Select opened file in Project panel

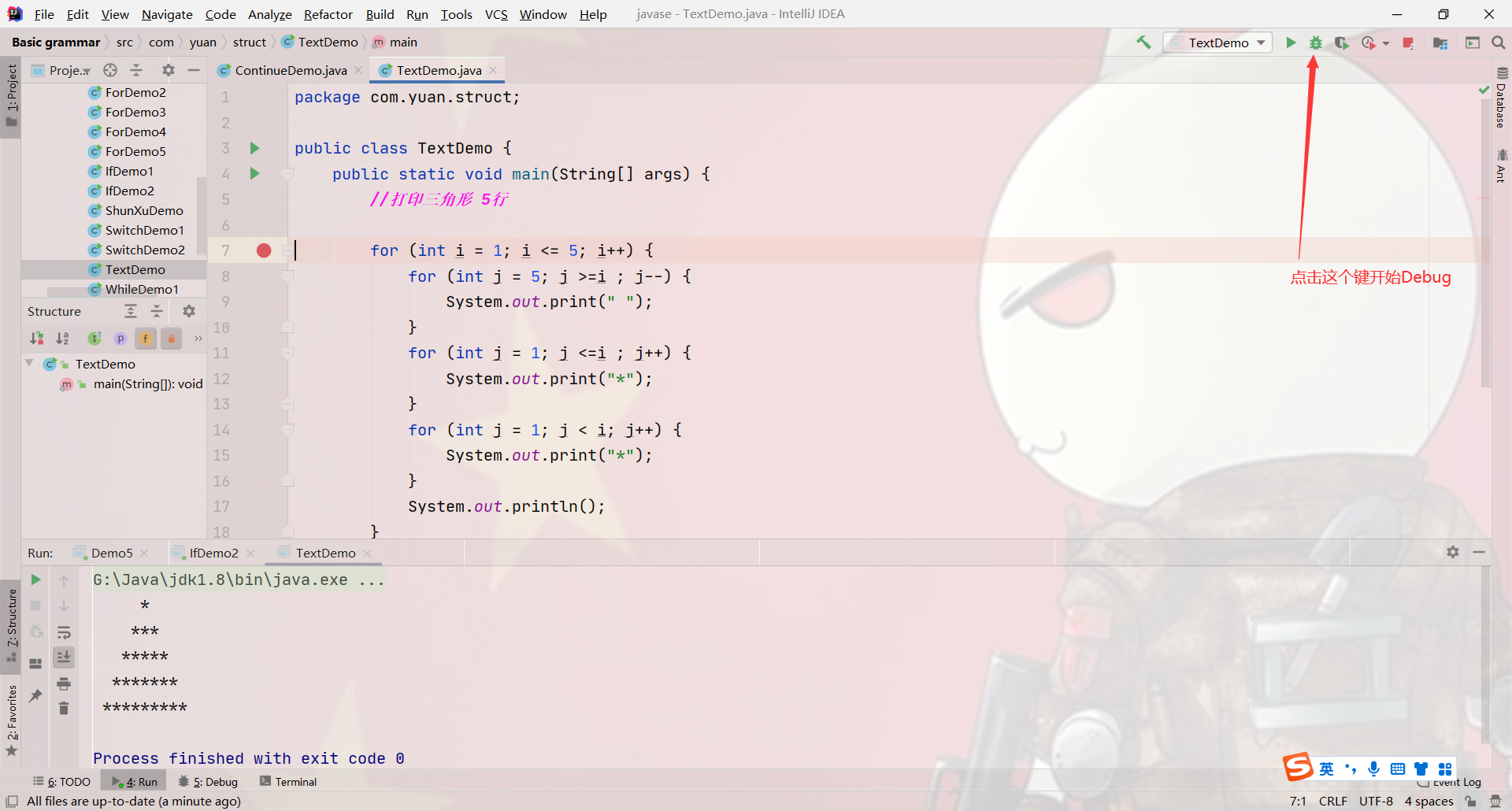click(110, 70)
